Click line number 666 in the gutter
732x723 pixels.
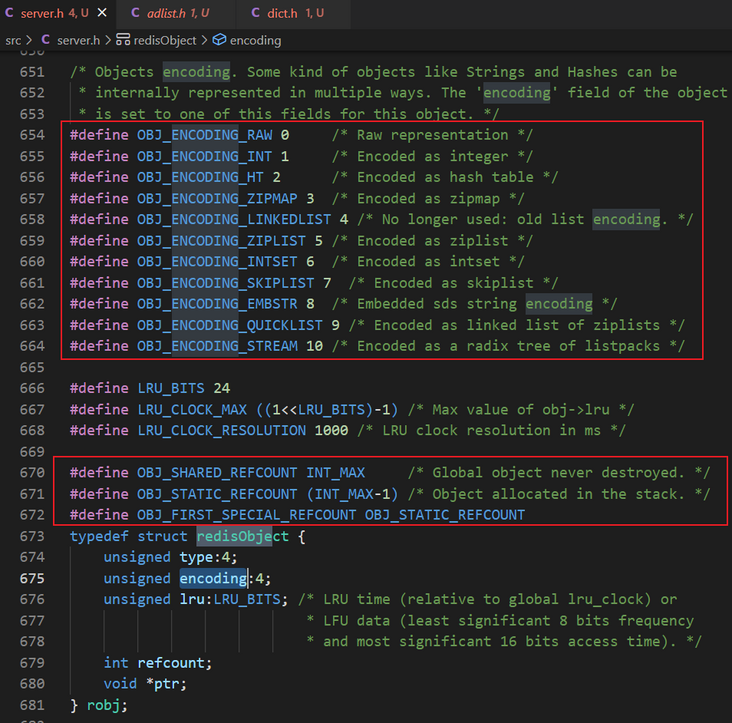coord(32,388)
